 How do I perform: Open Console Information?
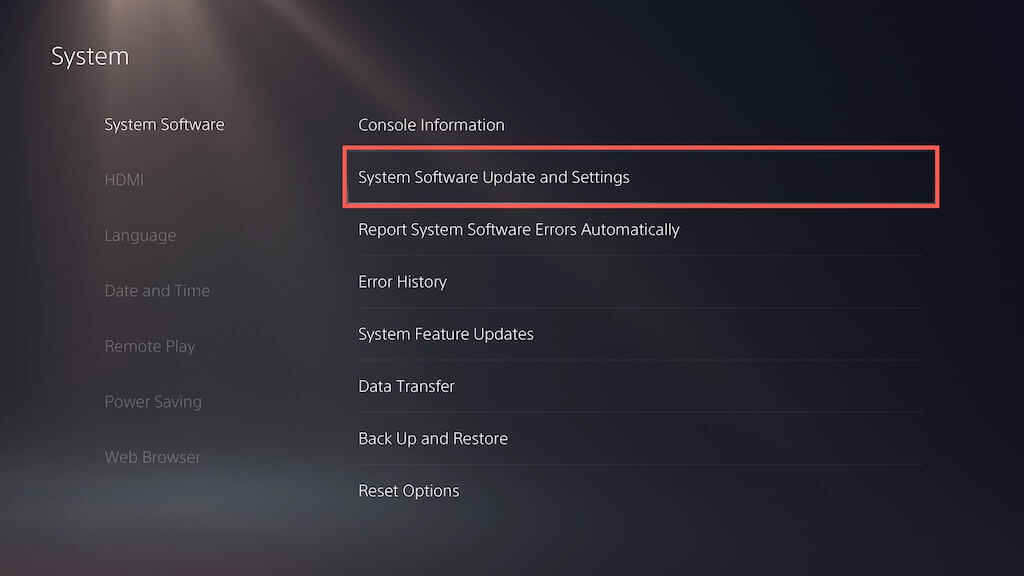point(431,125)
